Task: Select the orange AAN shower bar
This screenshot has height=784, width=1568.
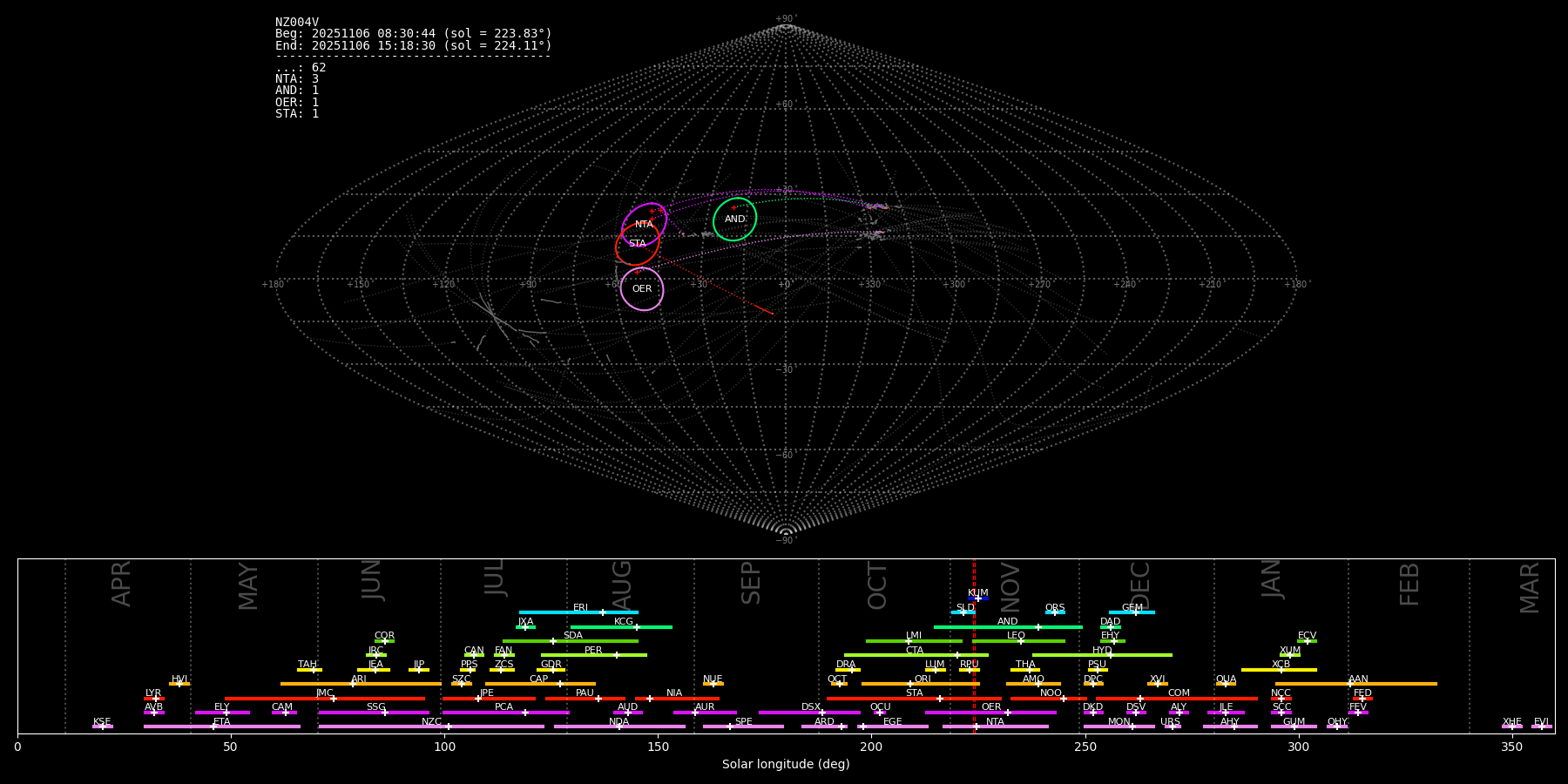Action: (x=1355, y=684)
